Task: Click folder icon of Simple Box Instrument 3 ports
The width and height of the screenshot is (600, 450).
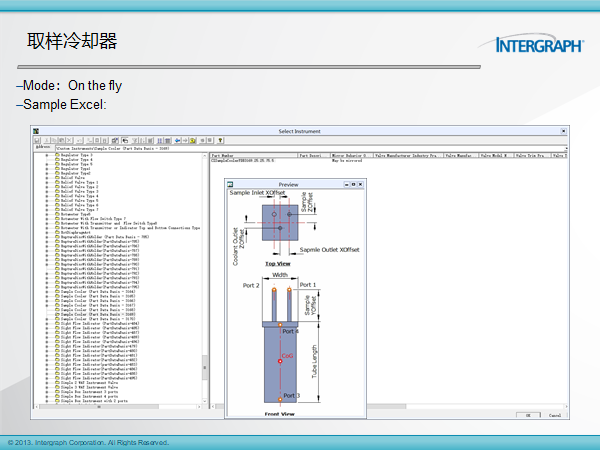Action: [x=57, y=392]
